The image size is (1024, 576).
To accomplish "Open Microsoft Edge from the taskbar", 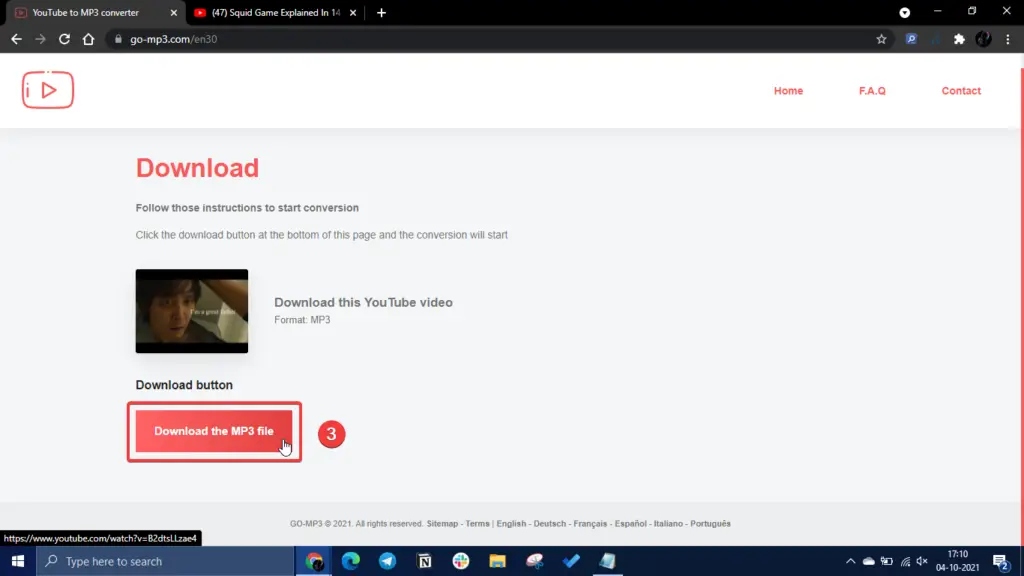I will coord(351,561).
